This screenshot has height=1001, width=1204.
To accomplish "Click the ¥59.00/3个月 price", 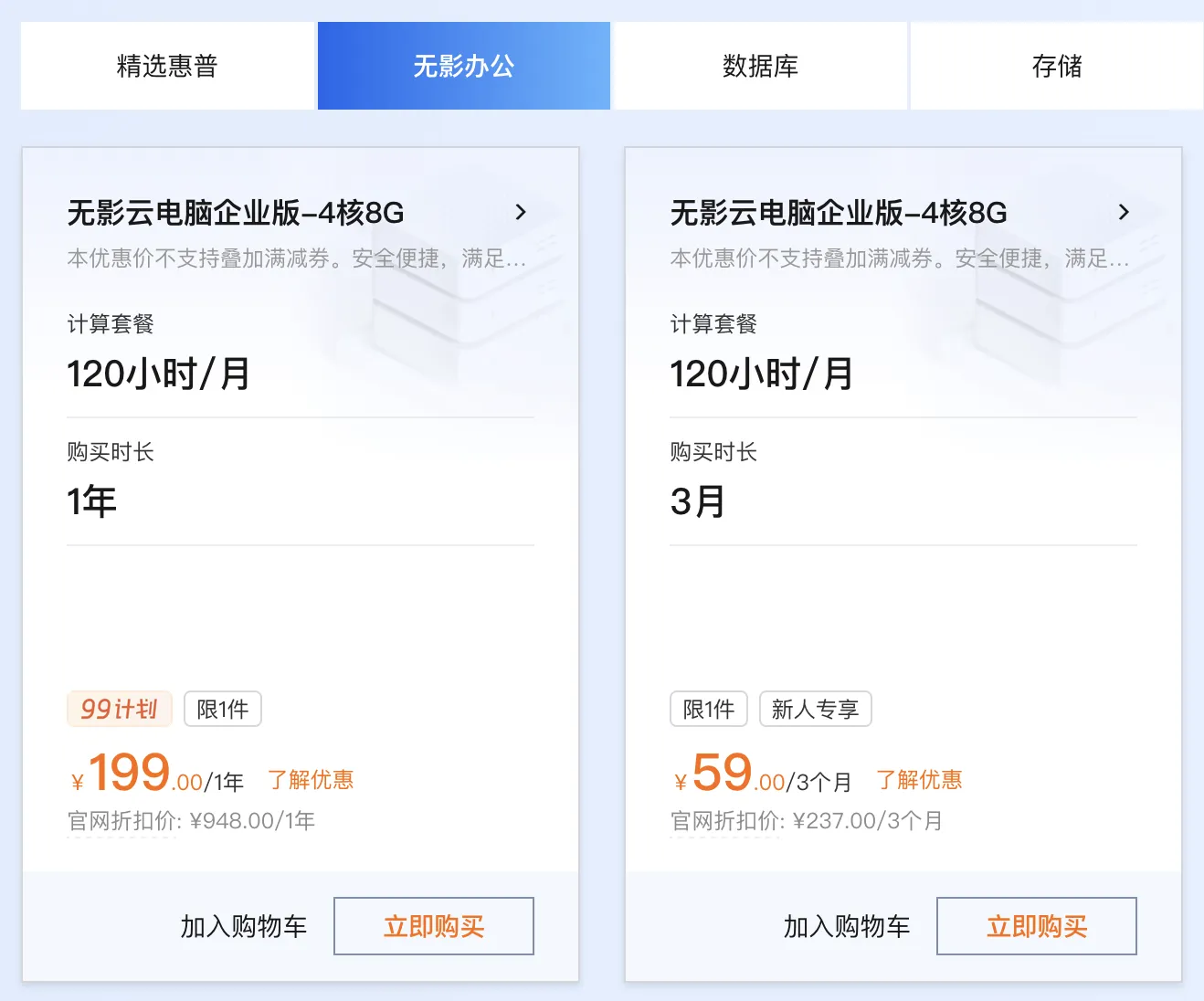I will coord(763,774).
